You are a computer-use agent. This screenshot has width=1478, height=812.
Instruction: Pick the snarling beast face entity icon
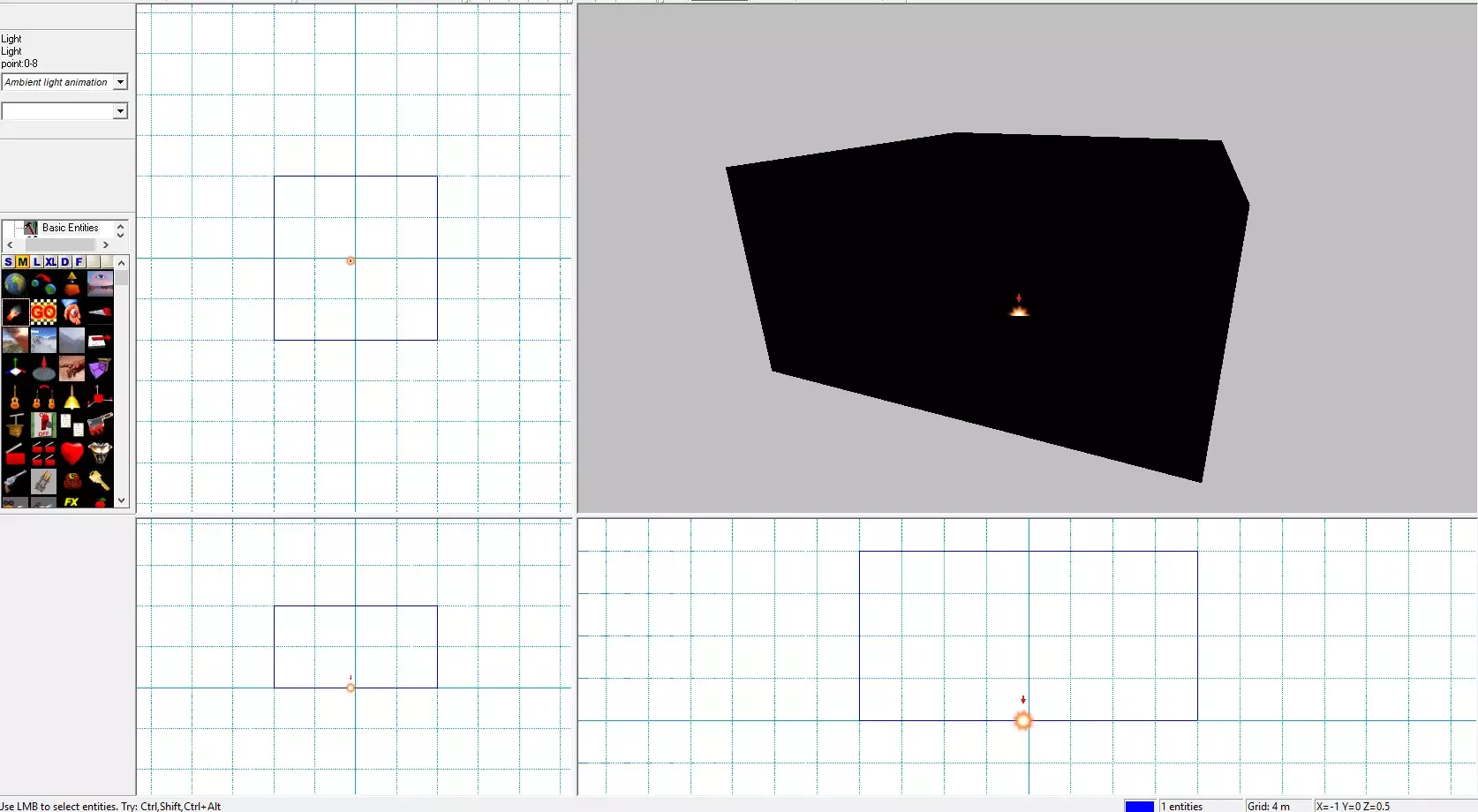point(100,454)
